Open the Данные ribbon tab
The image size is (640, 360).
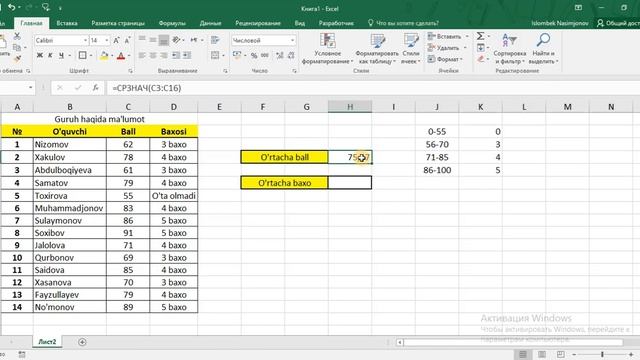[210, 23]
